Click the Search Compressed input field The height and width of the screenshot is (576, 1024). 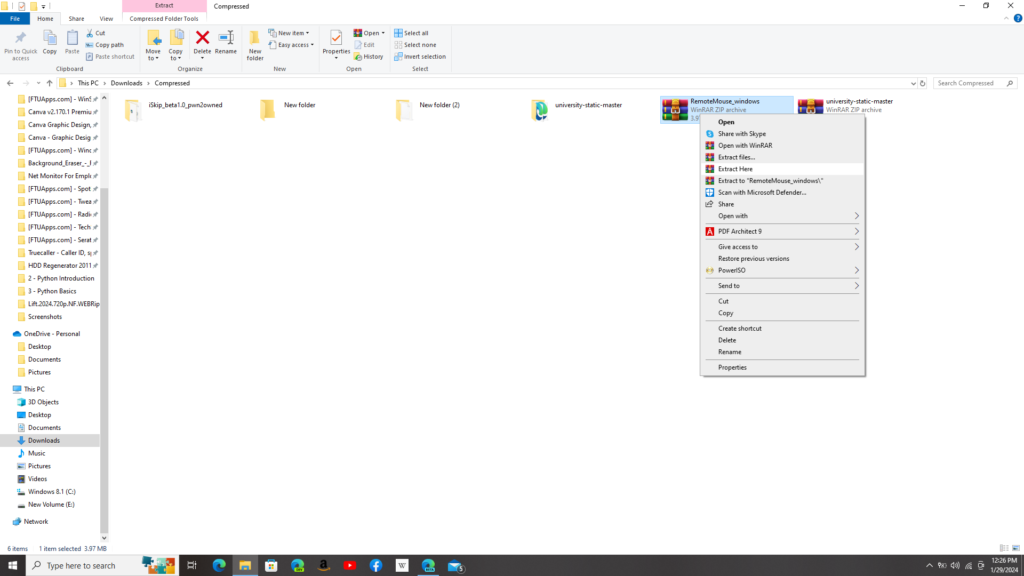[x=970, y=83]
